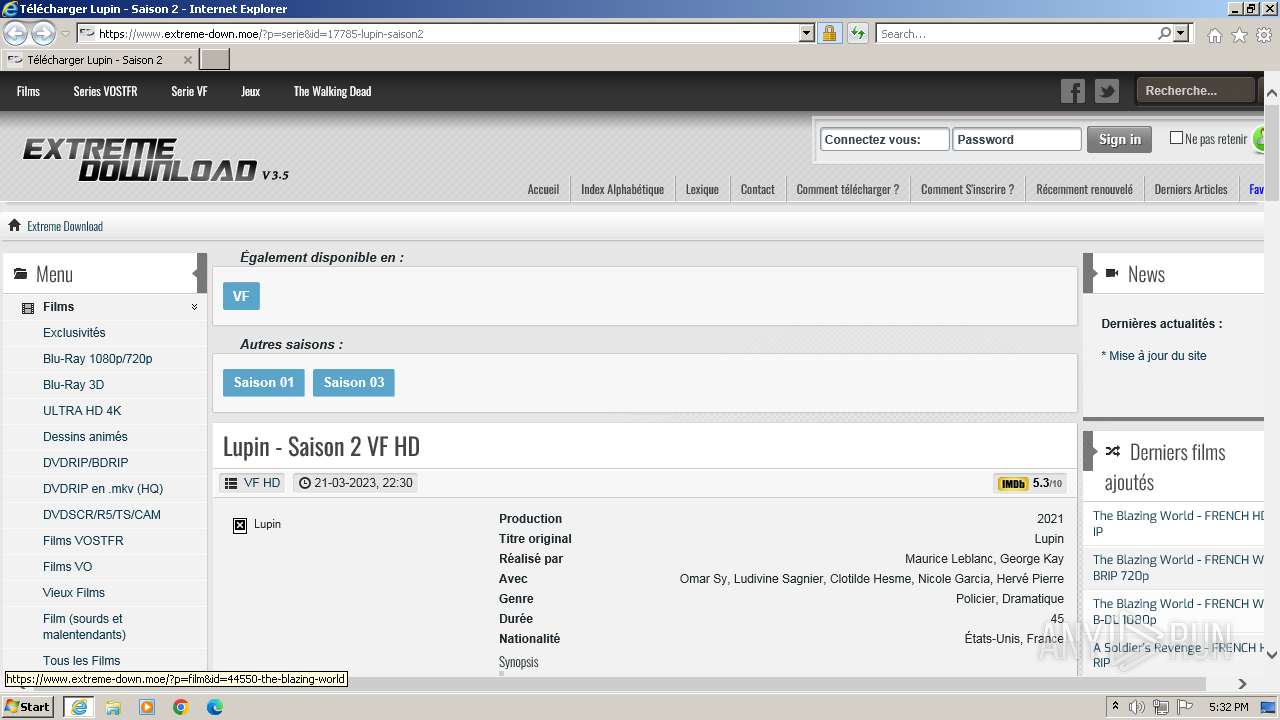This screenshot has height=720, width=1280.
Task: Open the recent pages dropdown arrow
Action: coord(65,34)
